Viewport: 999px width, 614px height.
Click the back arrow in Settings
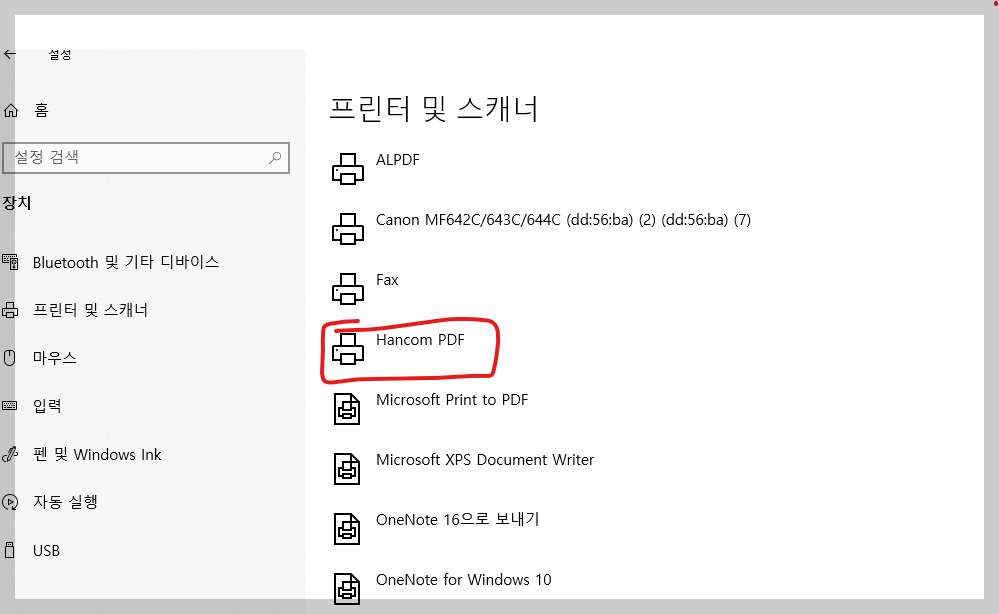[x=10, y=54]
